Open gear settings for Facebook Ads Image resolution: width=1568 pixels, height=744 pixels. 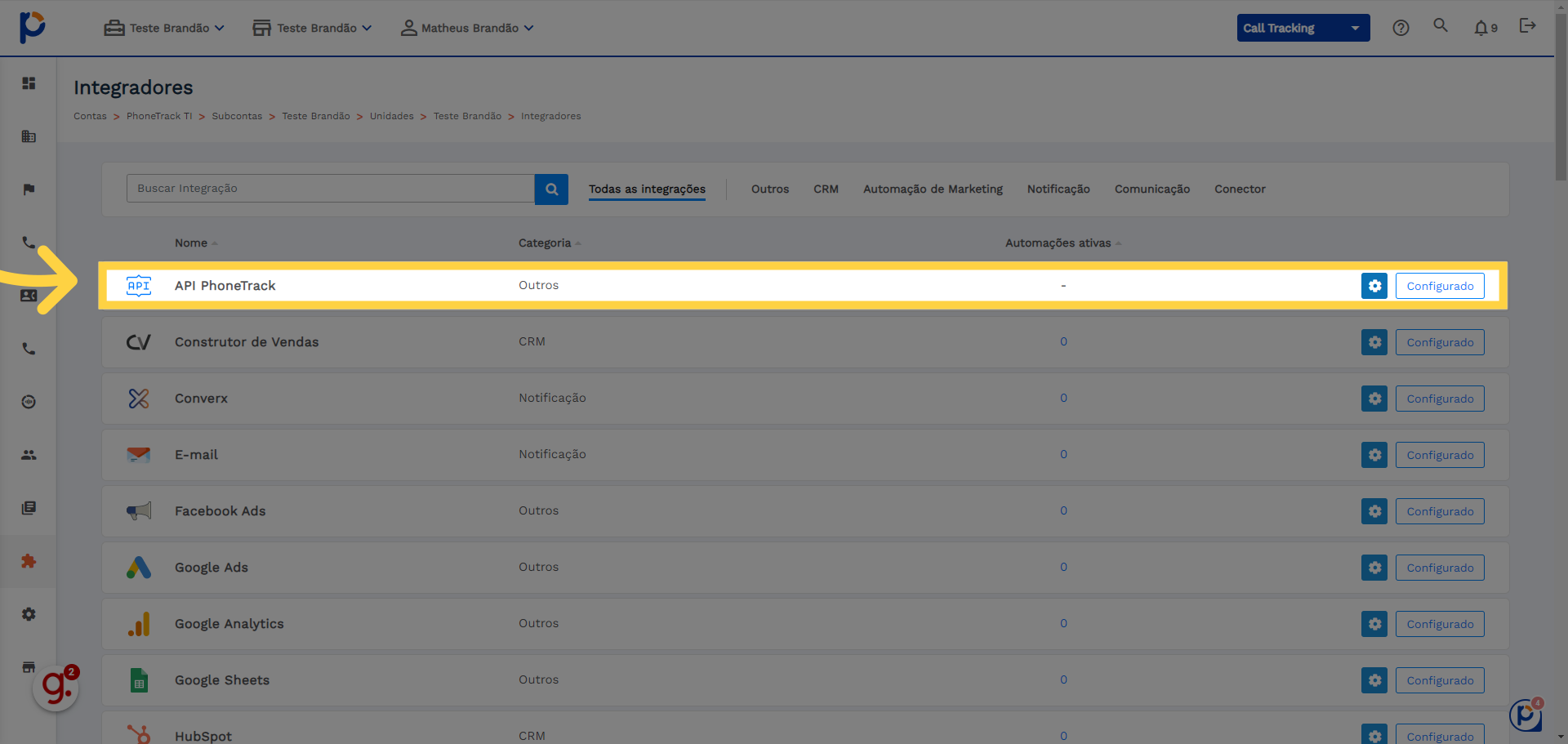[1374, 511]
